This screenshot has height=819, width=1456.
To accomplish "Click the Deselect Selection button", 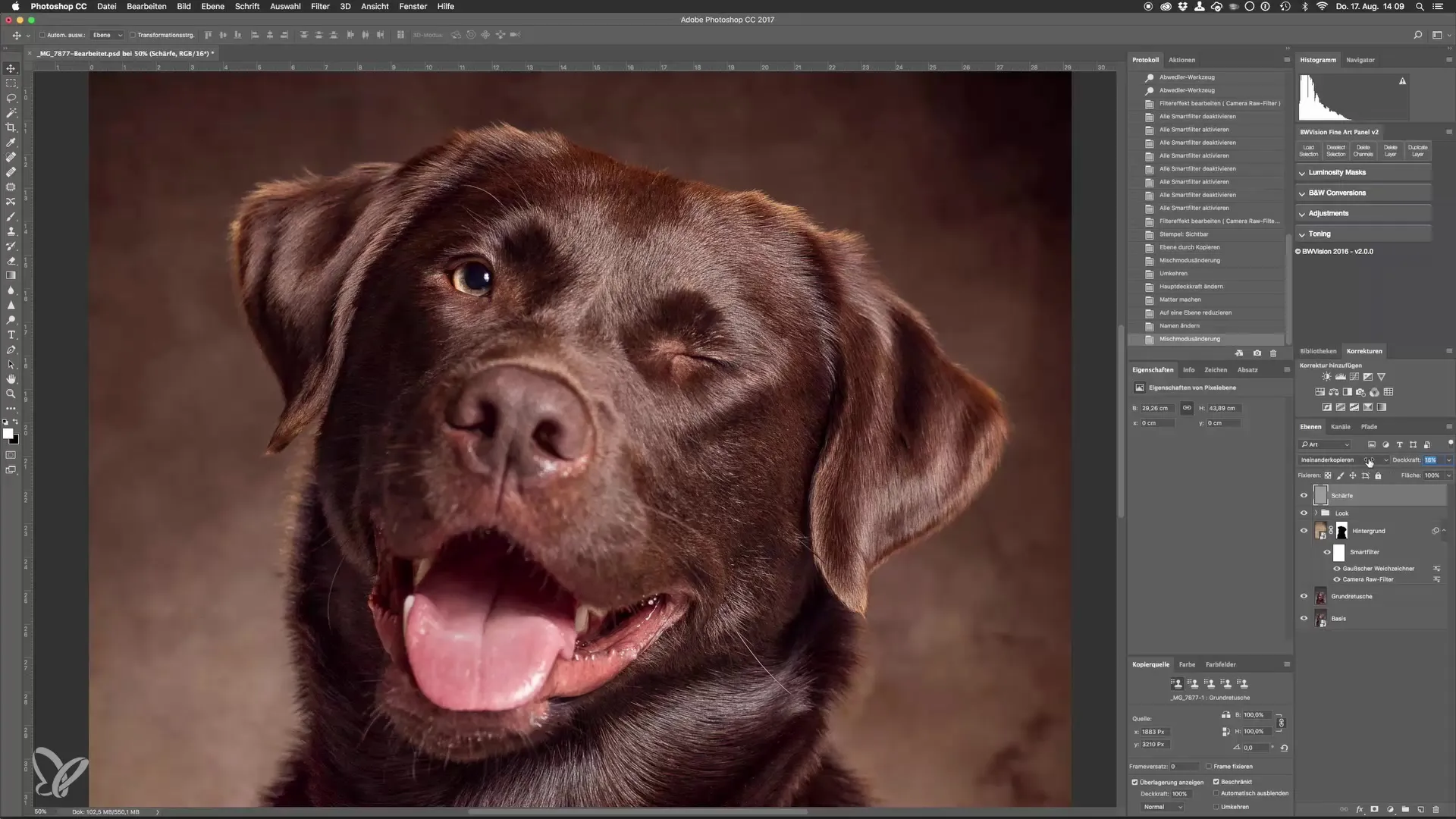I will [x=1335, y=151].
